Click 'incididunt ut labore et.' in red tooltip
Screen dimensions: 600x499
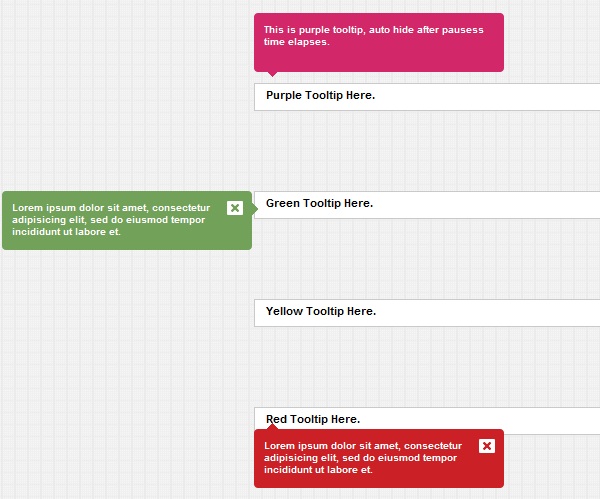[318, 470]
